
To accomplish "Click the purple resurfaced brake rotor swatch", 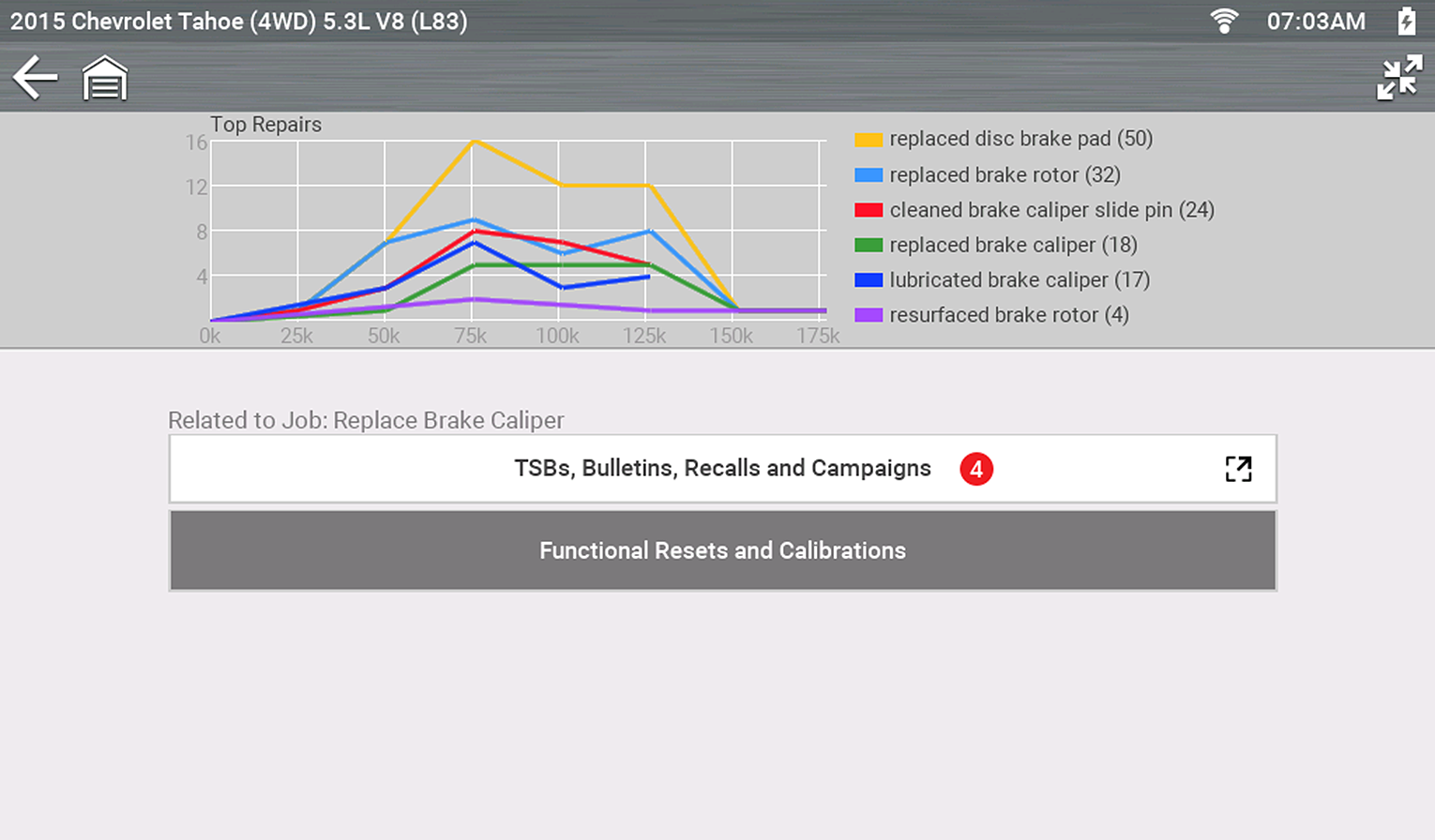I will (869, 315).
